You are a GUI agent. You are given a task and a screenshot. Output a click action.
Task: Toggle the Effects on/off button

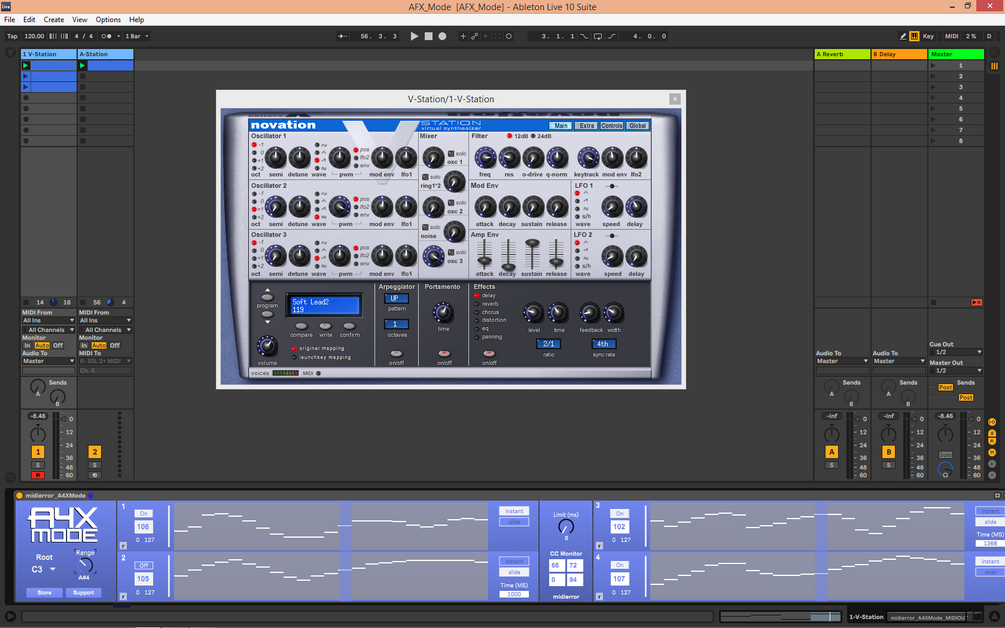point(489,354)
